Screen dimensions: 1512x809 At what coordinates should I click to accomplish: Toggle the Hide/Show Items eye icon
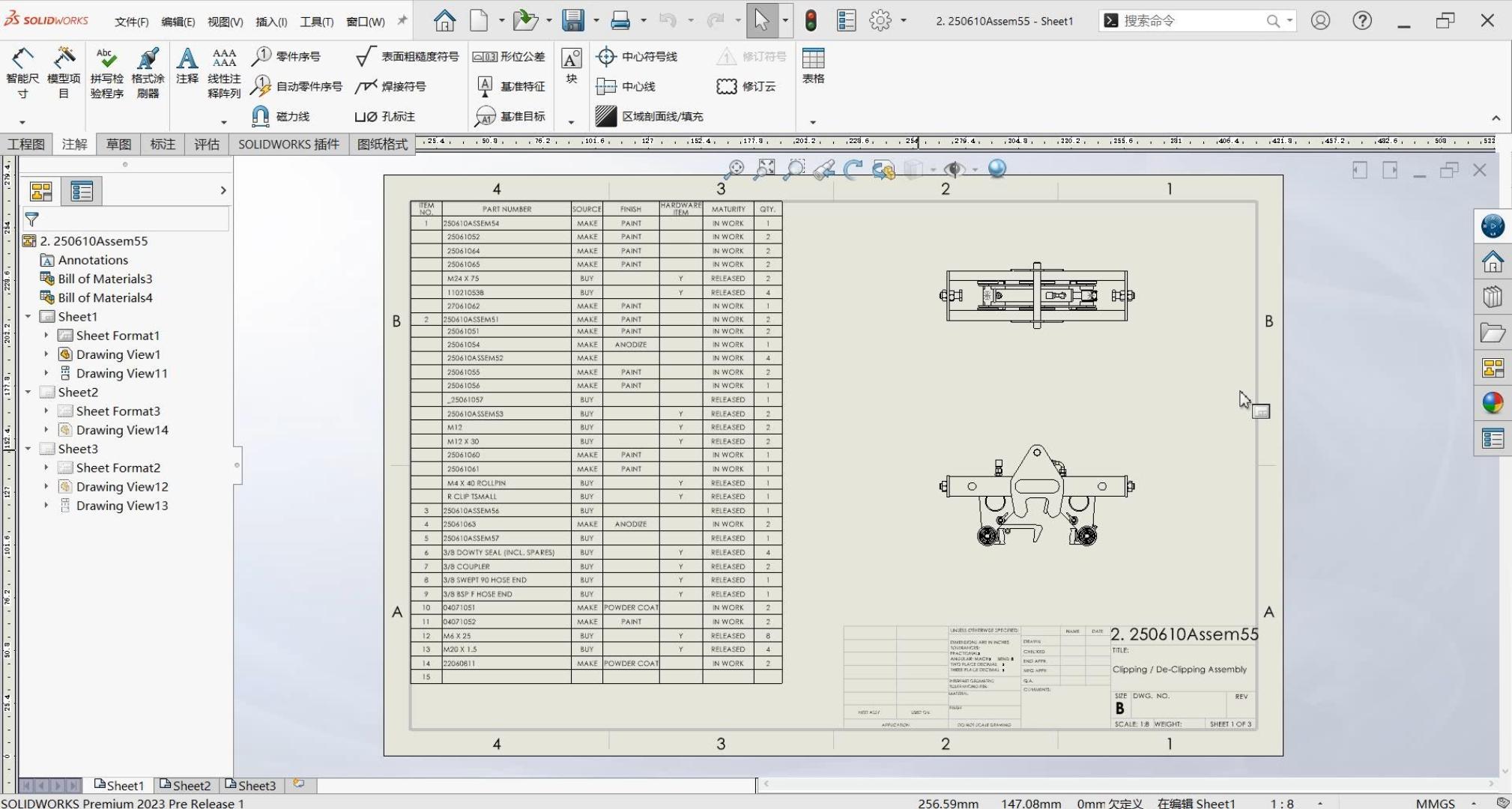point(954,169)
